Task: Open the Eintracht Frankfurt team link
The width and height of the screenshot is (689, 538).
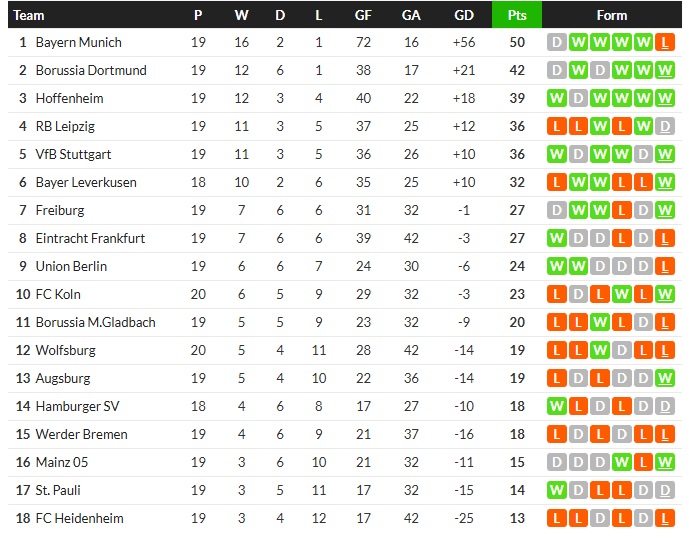Action: coord(90,238)
